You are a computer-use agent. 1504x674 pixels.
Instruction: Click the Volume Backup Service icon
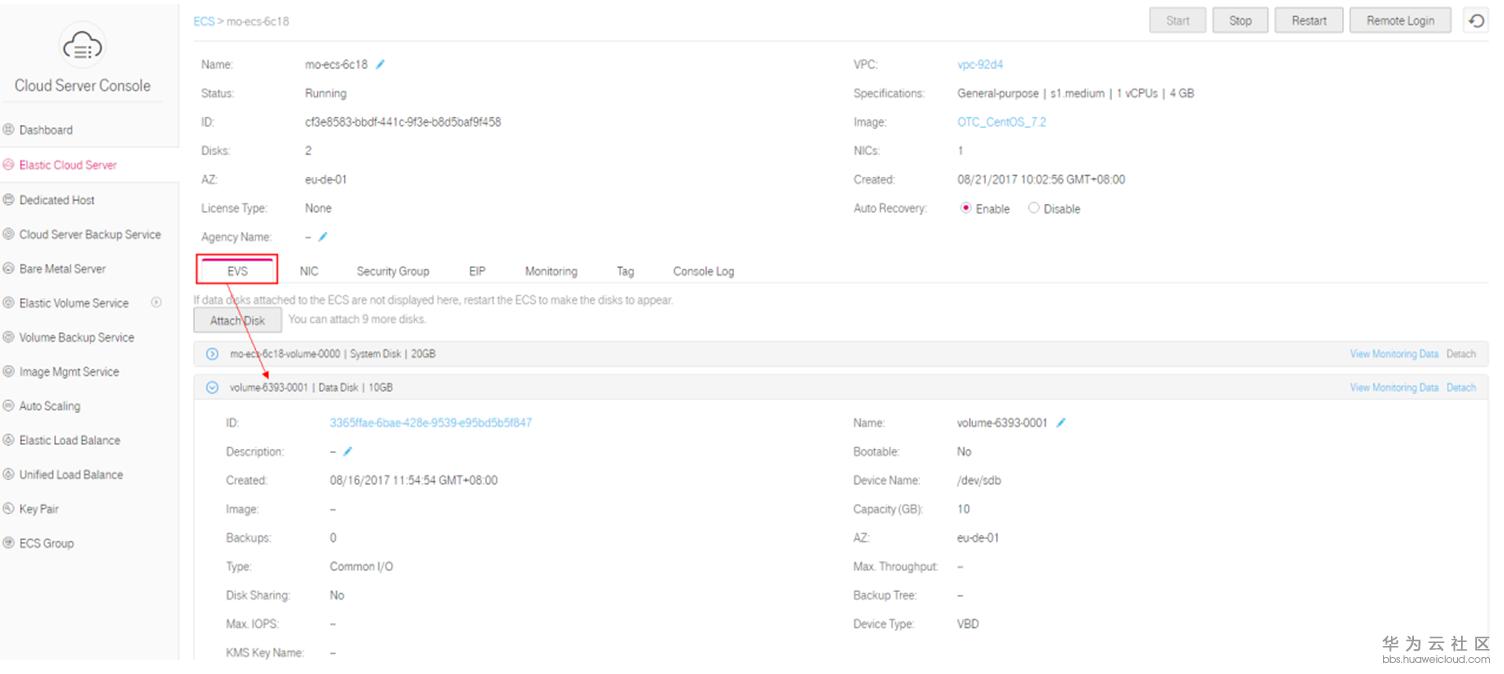[x=9, y=337]
